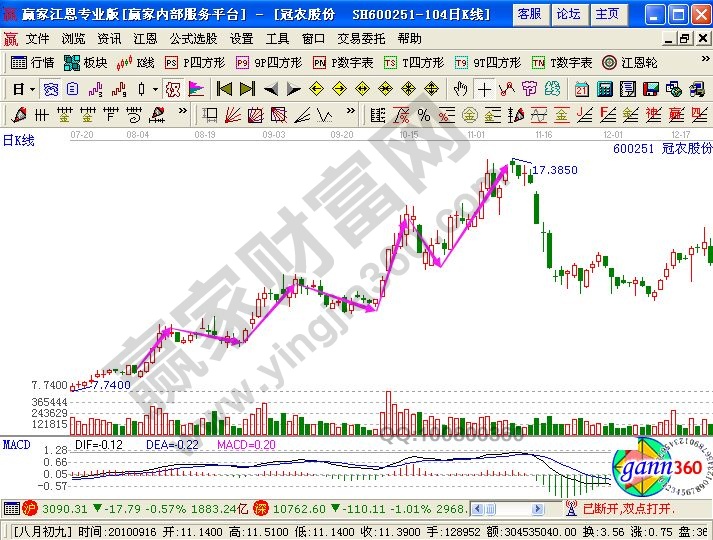Screen dimensions: 713x540
Task: Click yellow diamond left-arrow icon
Action: 316,89
